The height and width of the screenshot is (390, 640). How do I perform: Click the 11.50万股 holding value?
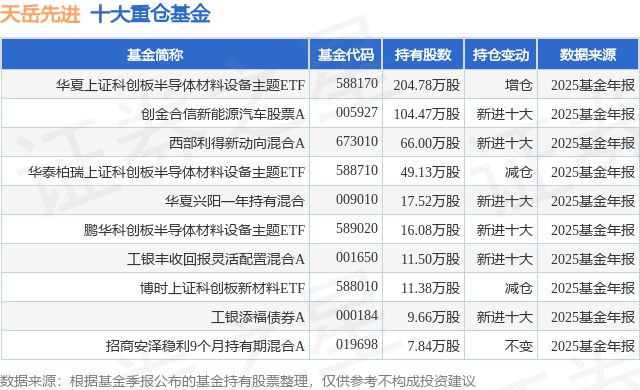pyautogui.click(x=430, y=259)
